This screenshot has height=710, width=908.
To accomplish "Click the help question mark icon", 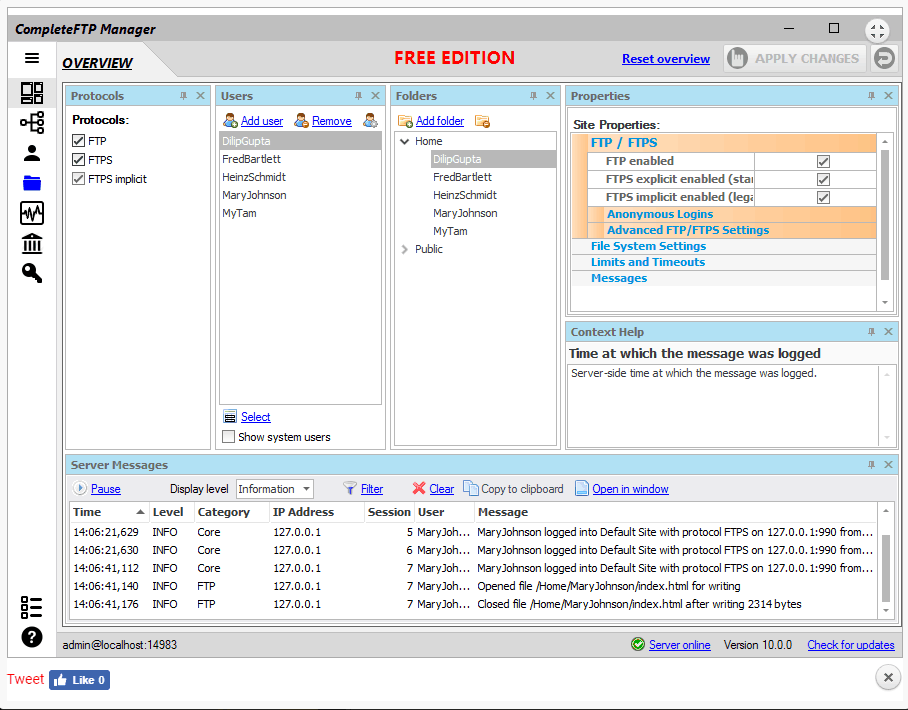I will 32,637.
